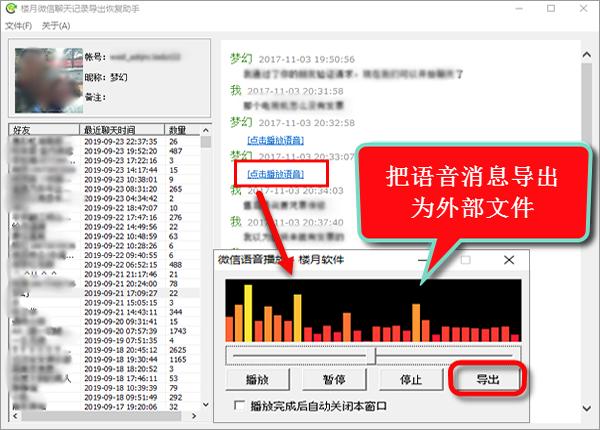This screenshot has width=600, height=430.
Task: Click the 播放 button in voice player
Action: point(257,380)
